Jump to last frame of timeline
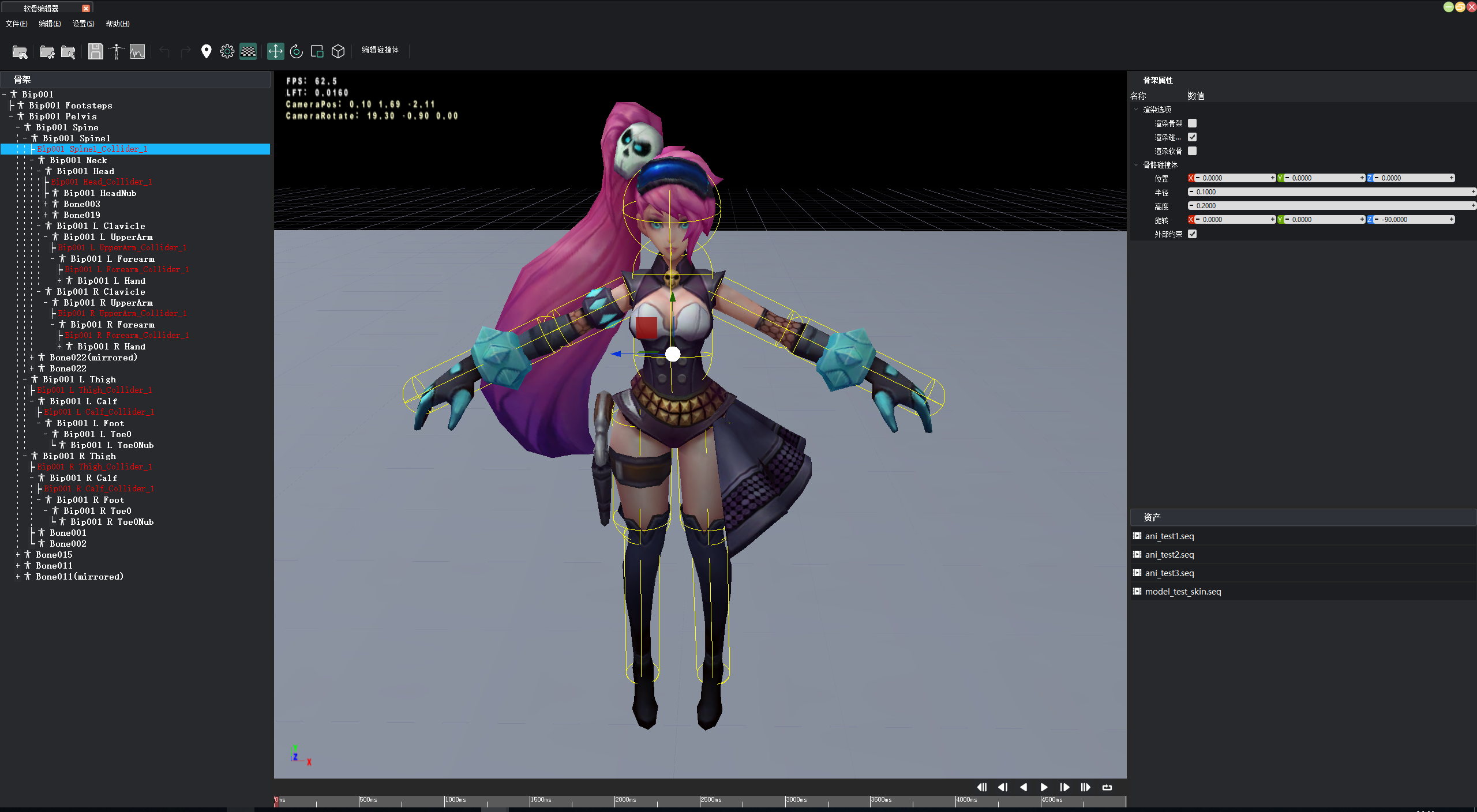Screen dimensions: 1477x812 [1086, 787]
